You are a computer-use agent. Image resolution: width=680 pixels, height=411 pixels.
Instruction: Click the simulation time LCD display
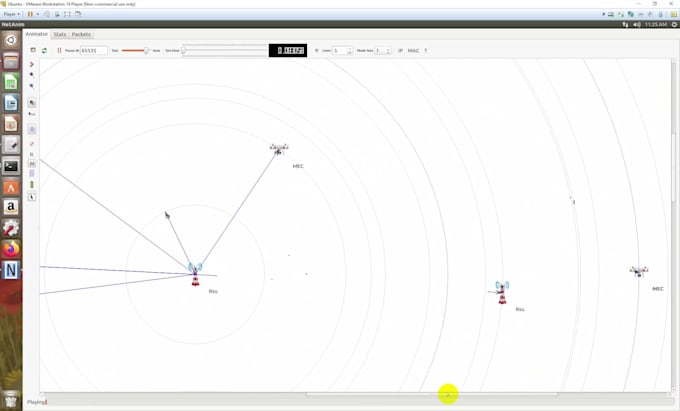pos(288,50)
